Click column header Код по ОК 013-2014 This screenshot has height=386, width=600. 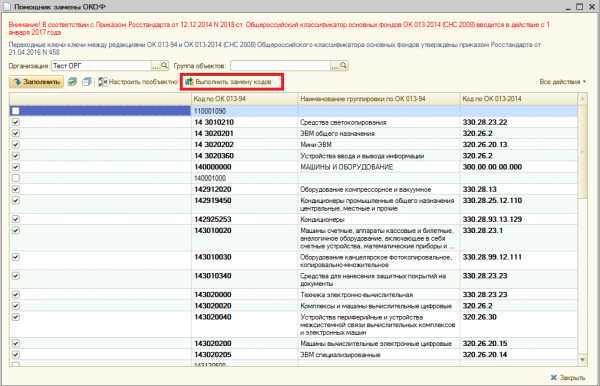click(x=519, y=99)
